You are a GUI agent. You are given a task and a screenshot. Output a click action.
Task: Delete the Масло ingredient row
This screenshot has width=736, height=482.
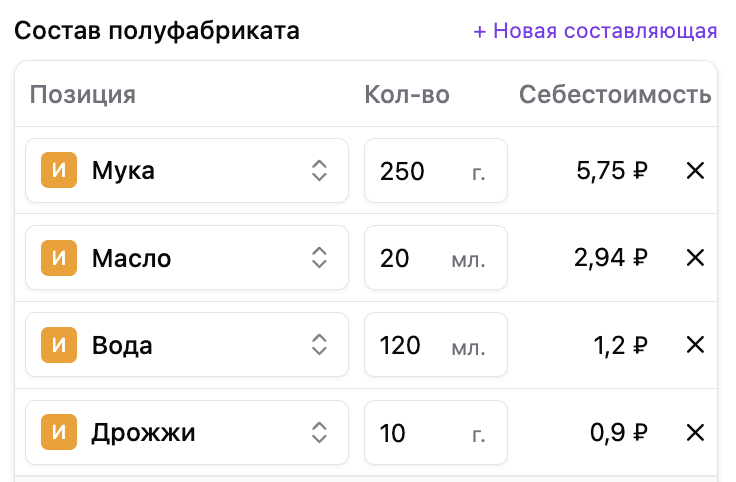[695, 258]
